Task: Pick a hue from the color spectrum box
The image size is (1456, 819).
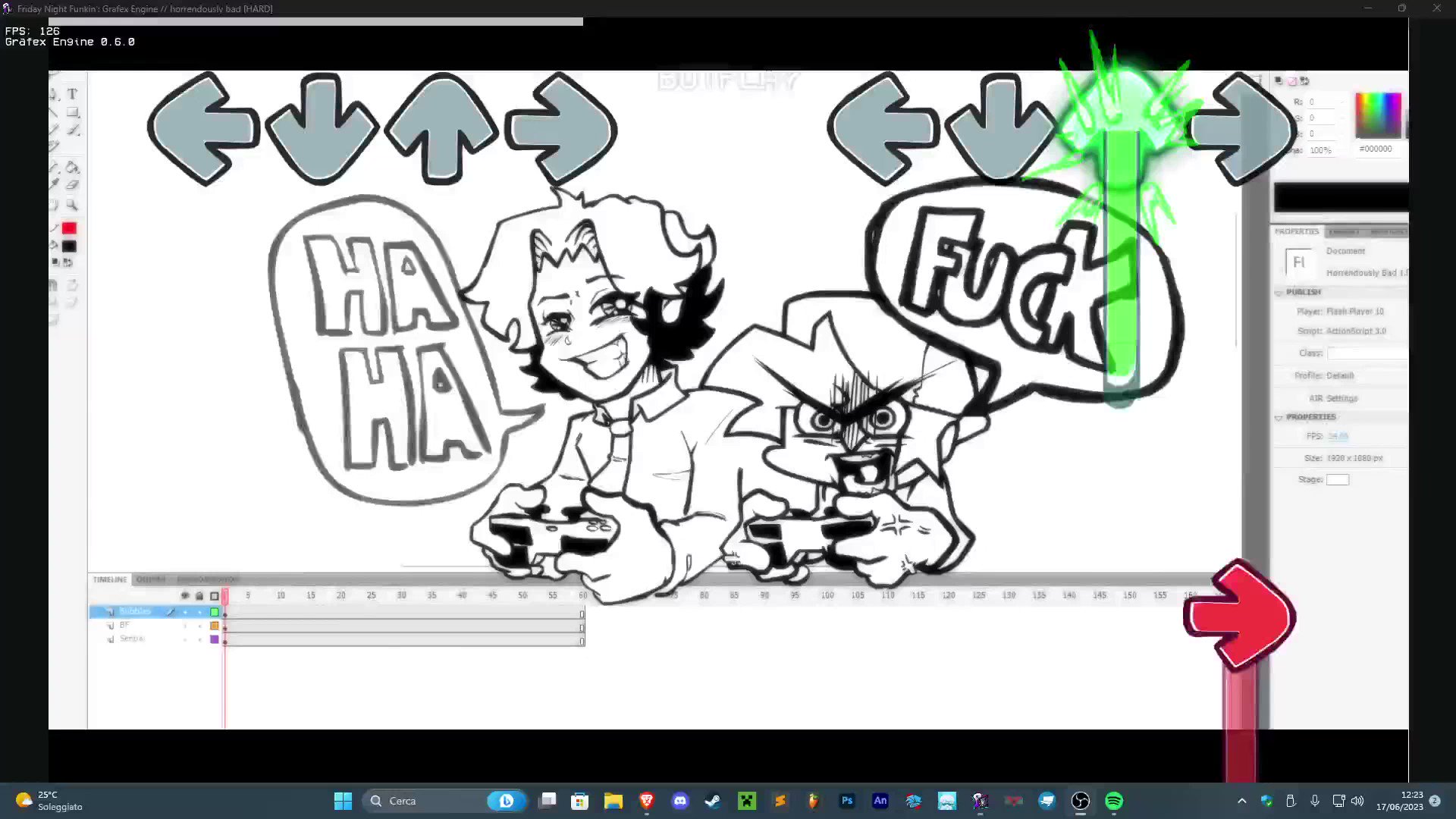Action: 1378,115
